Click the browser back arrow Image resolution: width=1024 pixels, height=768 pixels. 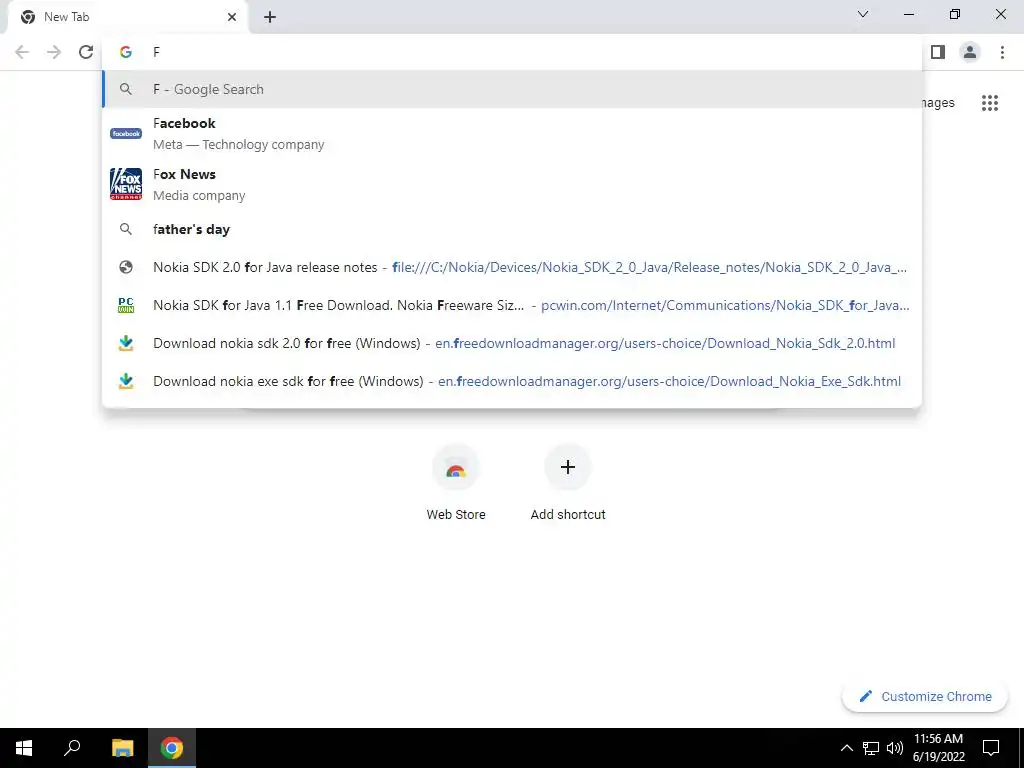(x=22, y=52)
